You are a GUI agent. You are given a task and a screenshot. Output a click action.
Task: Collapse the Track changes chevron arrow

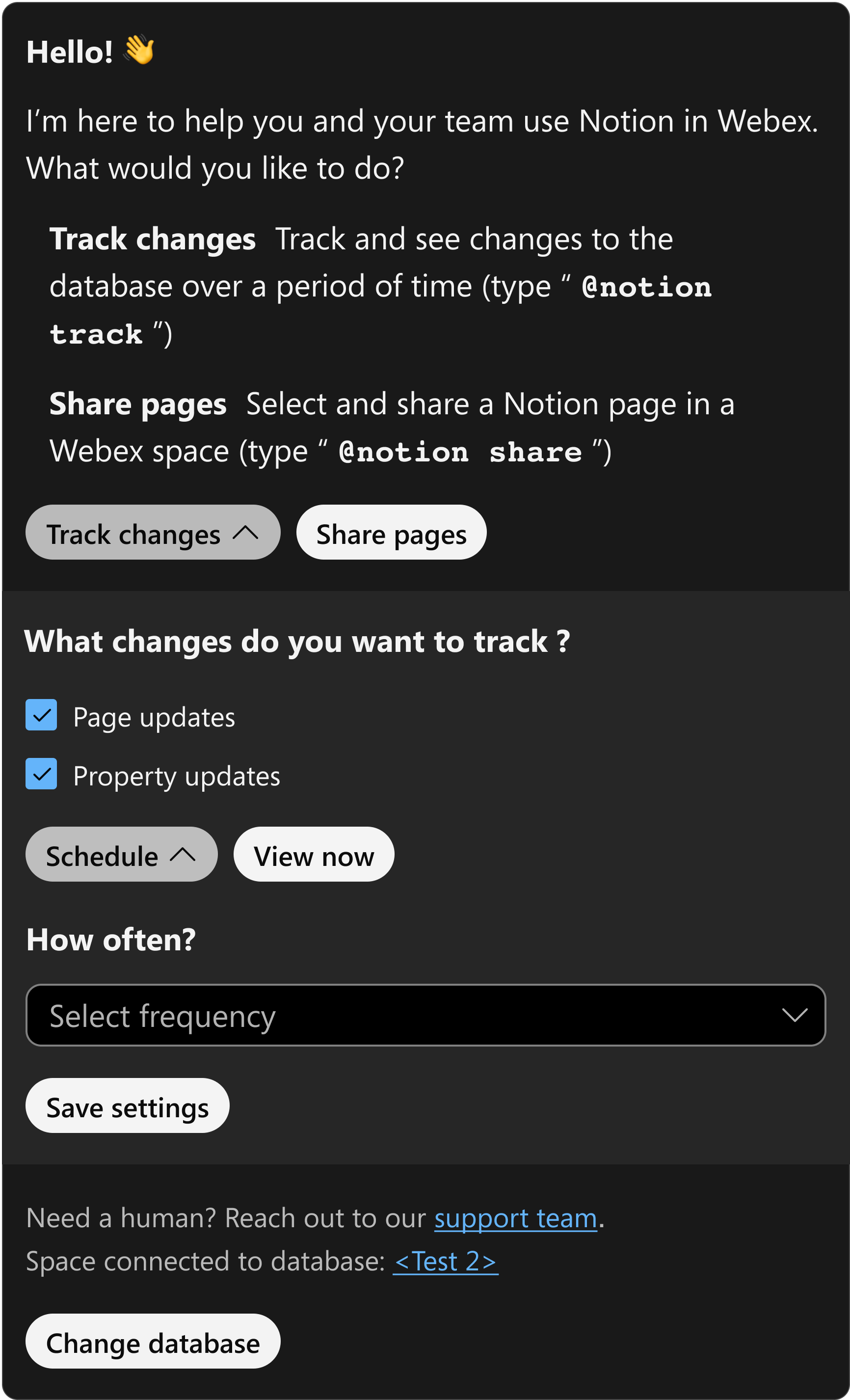tap(245, 534)
